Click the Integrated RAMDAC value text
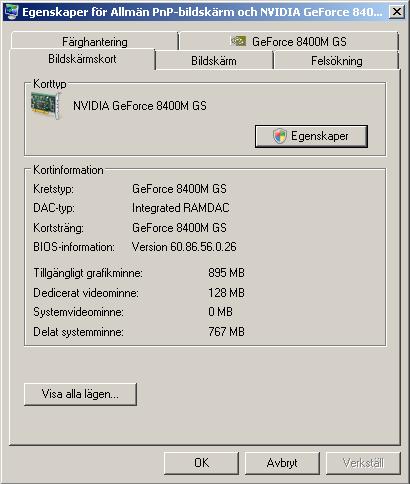This screenshot has width=410, height=484. (181, 208)
